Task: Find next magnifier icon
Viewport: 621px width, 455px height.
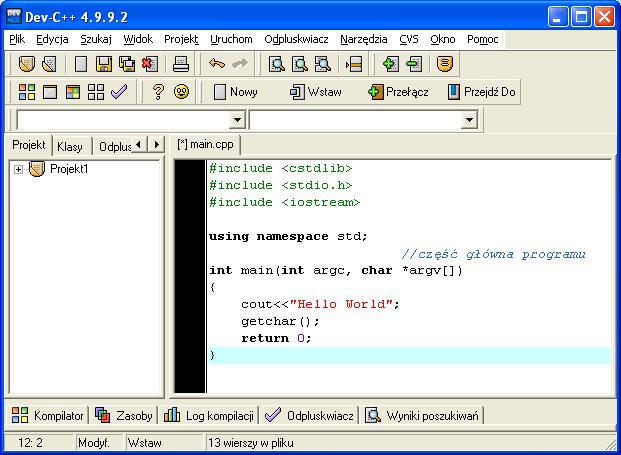Action: click(x=323, y=64)
